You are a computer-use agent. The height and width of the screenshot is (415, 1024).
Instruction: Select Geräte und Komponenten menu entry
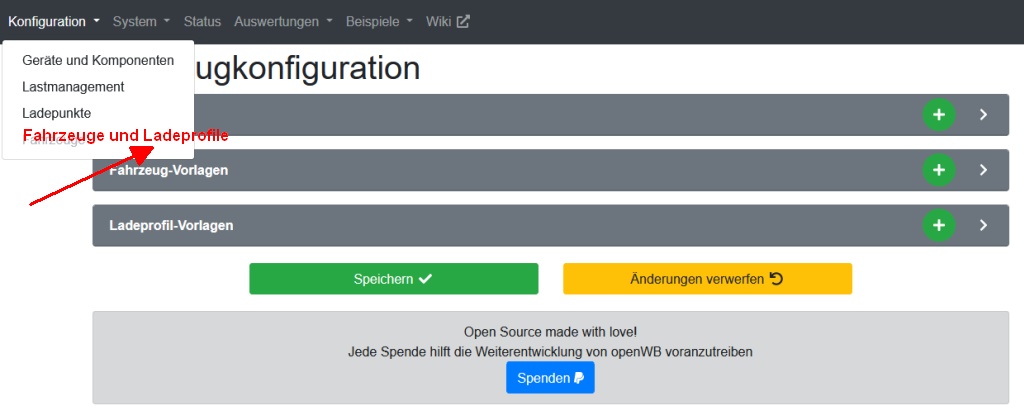98,60
